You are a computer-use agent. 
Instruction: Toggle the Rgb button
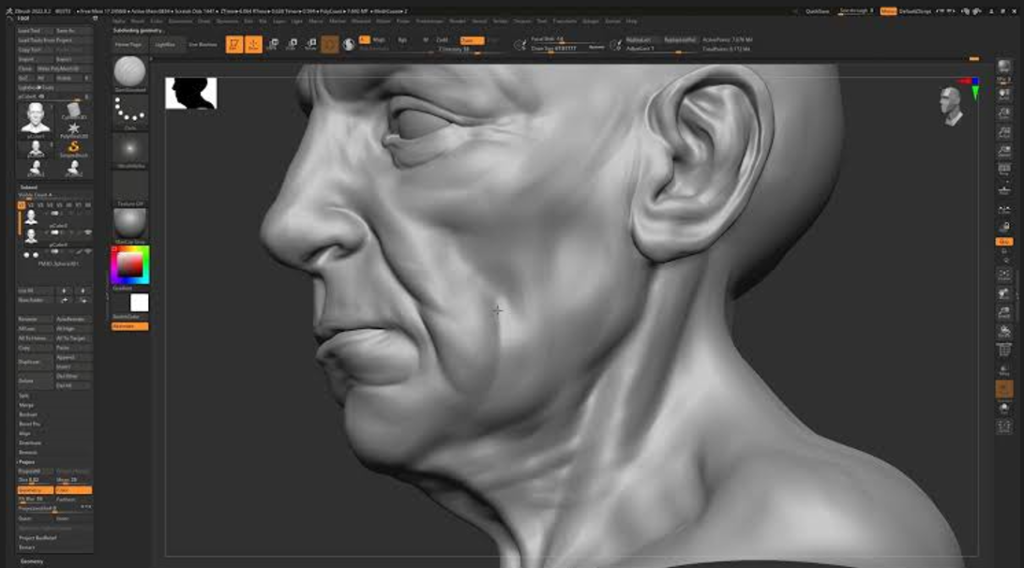pyautogui.click(x=402, y=40)
